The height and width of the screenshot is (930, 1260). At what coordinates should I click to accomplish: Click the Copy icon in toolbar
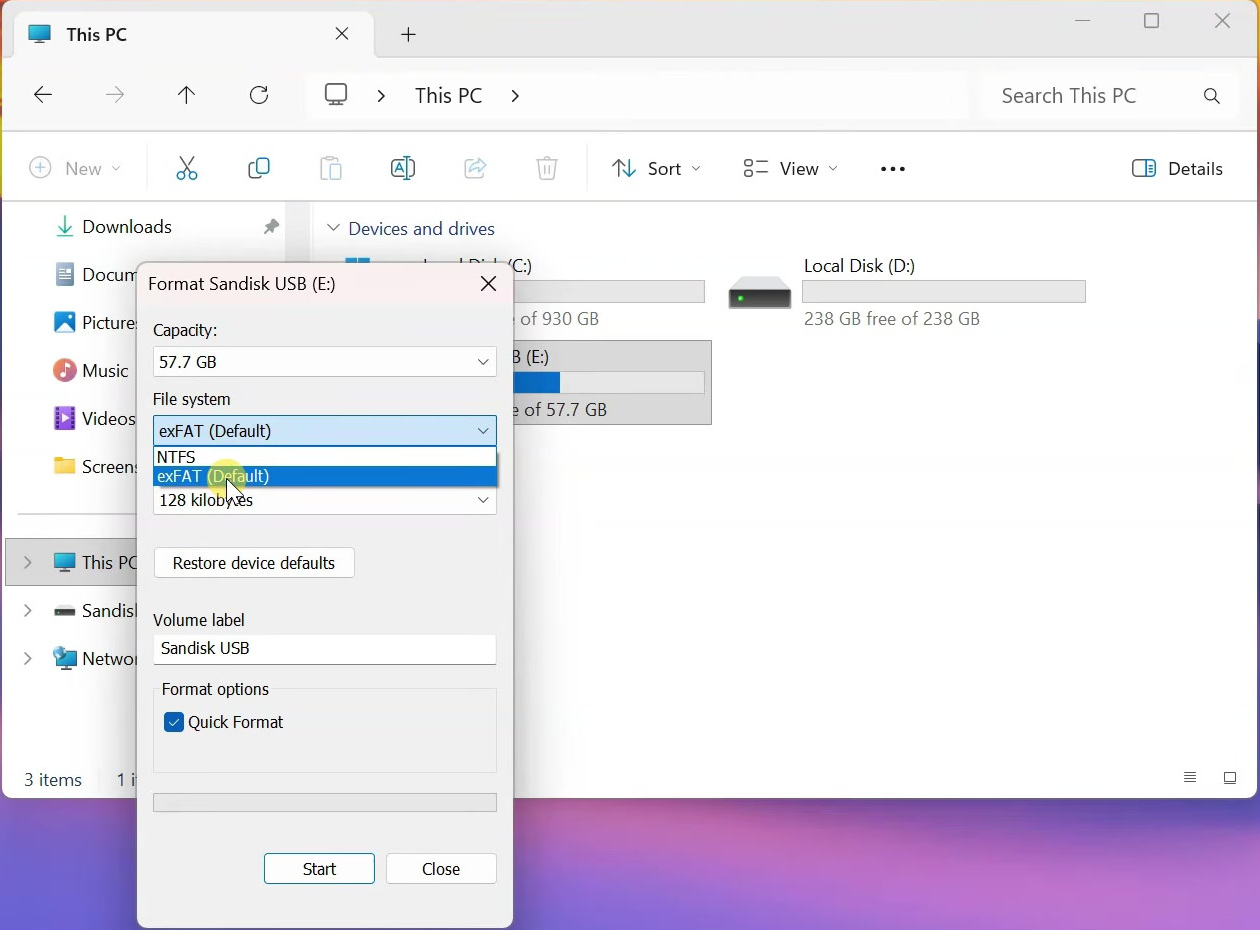click(259, 168)
